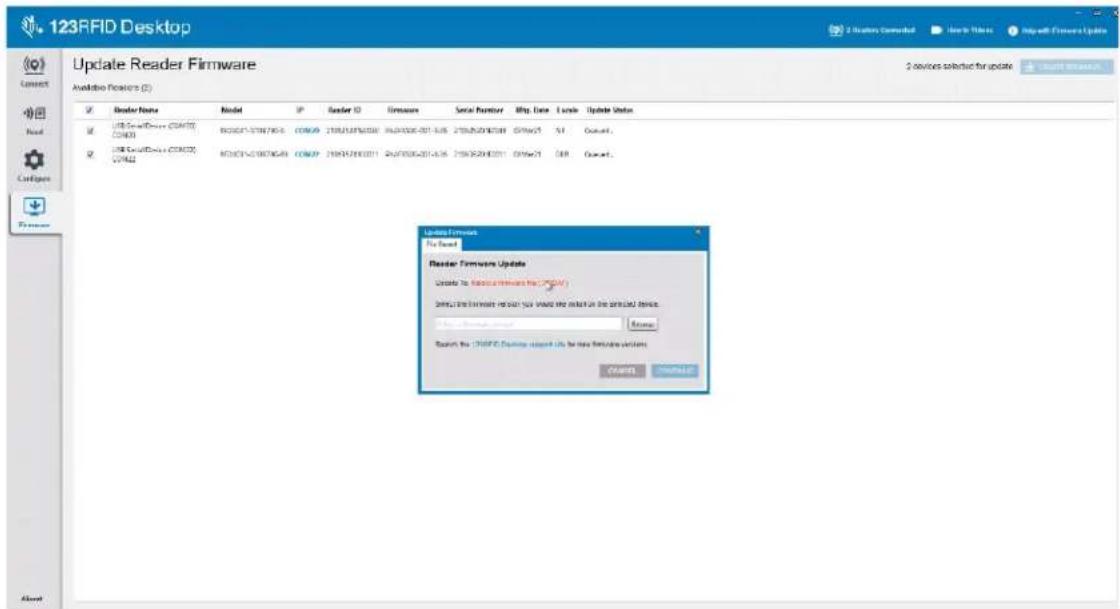Image resolution: width=1120 pixels, height=609 pixels.
Task: Open the Read section in sidebar
Action: (x=34, y=120)
